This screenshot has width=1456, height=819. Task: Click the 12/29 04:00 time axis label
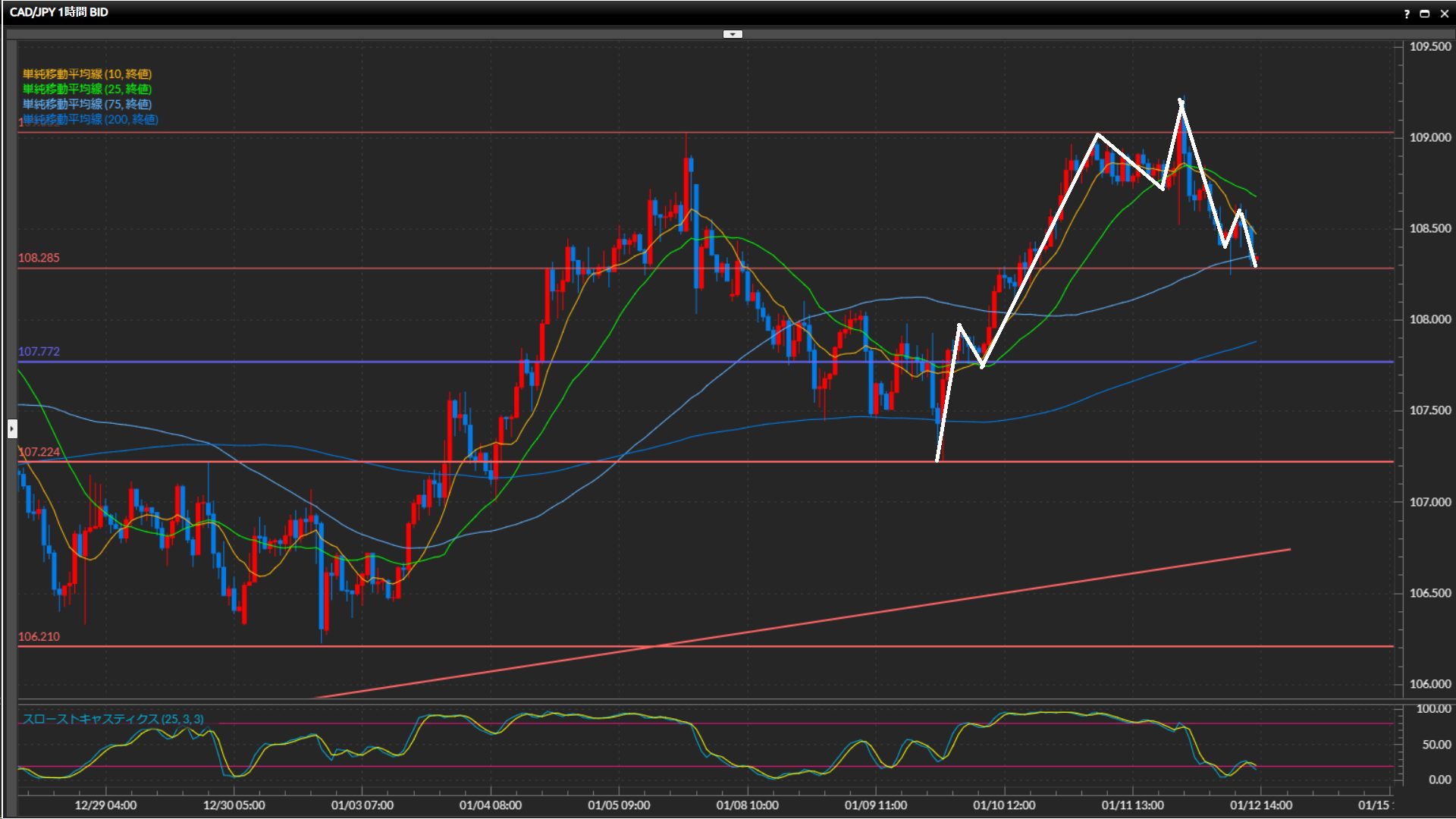click(105, 805)
